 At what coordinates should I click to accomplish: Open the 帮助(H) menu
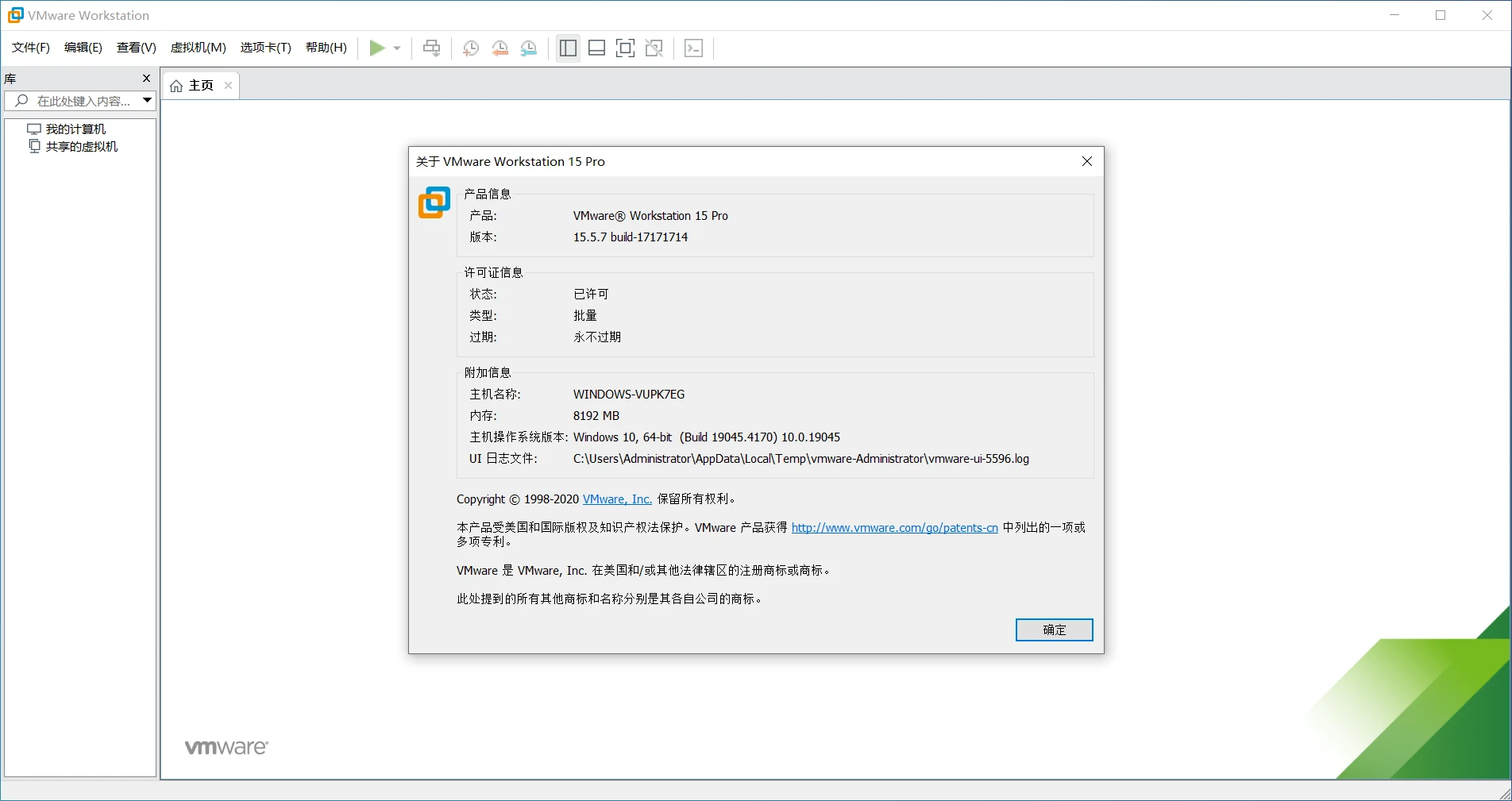point(326,48)
